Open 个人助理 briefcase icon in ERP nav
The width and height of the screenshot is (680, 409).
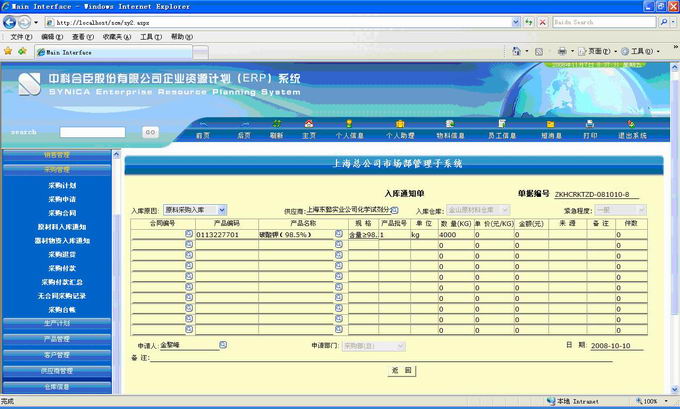(400, 124)
